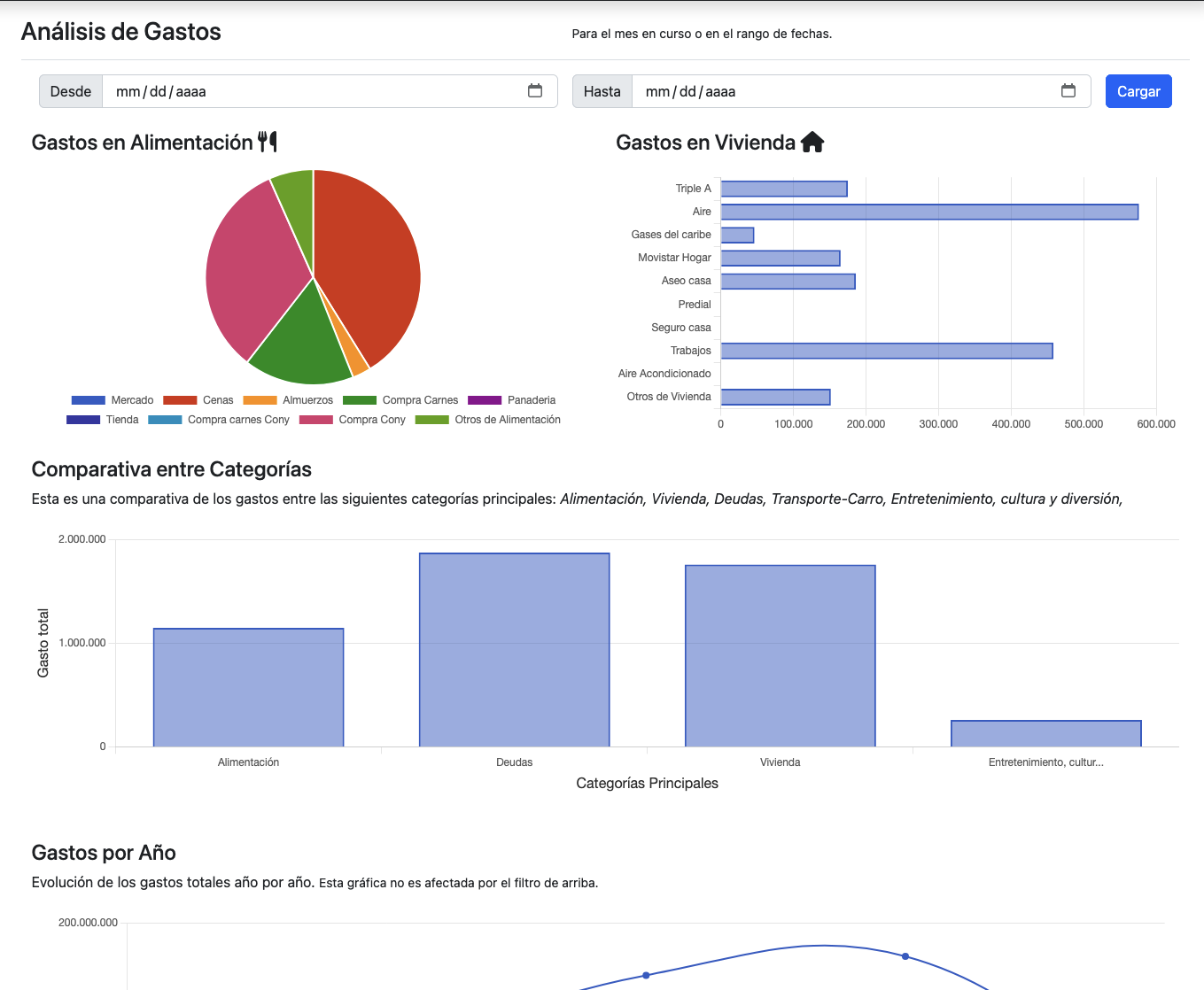The width and height of the screenshot is (1204, 990).
Task: Toggle Otros de Alimentación legend item
Action: (x=488, y=420)
